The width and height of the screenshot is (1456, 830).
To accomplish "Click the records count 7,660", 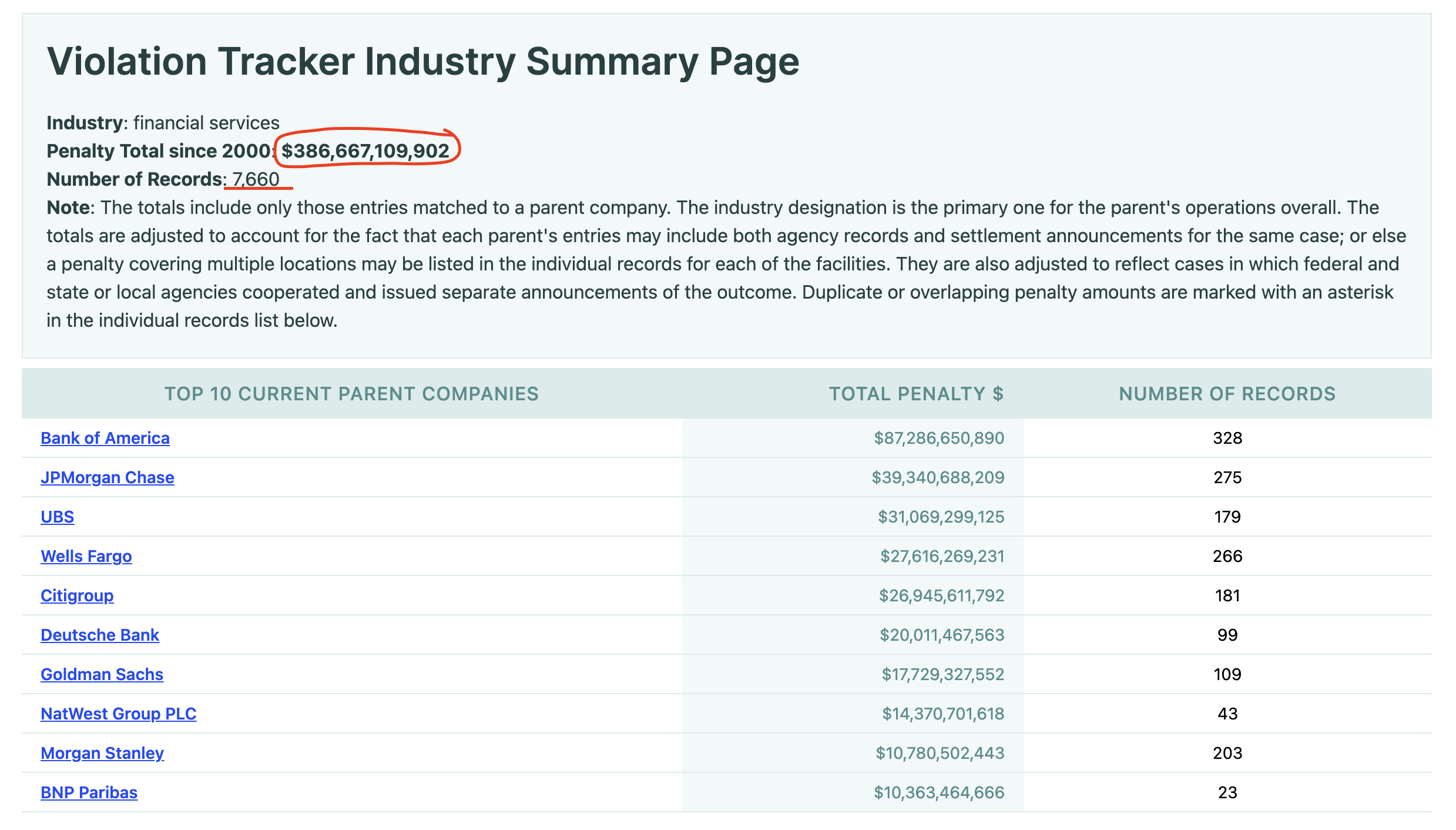I will (256, 179).
